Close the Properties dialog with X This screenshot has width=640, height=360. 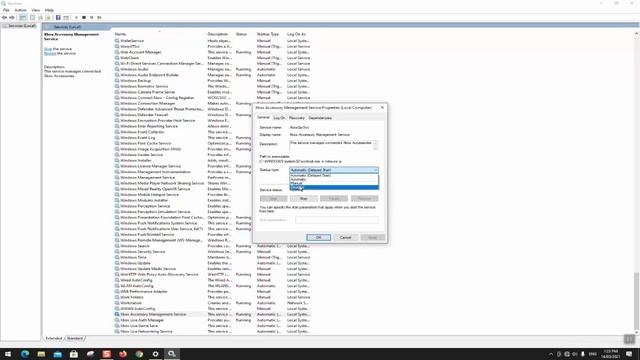382,107
